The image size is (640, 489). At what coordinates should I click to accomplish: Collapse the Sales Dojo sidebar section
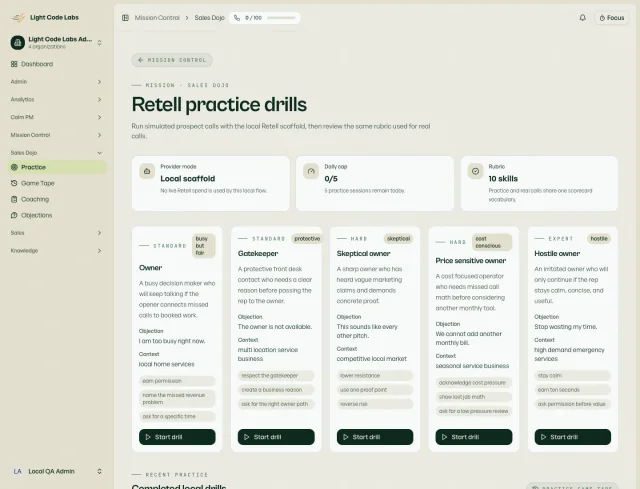point(56,153)
